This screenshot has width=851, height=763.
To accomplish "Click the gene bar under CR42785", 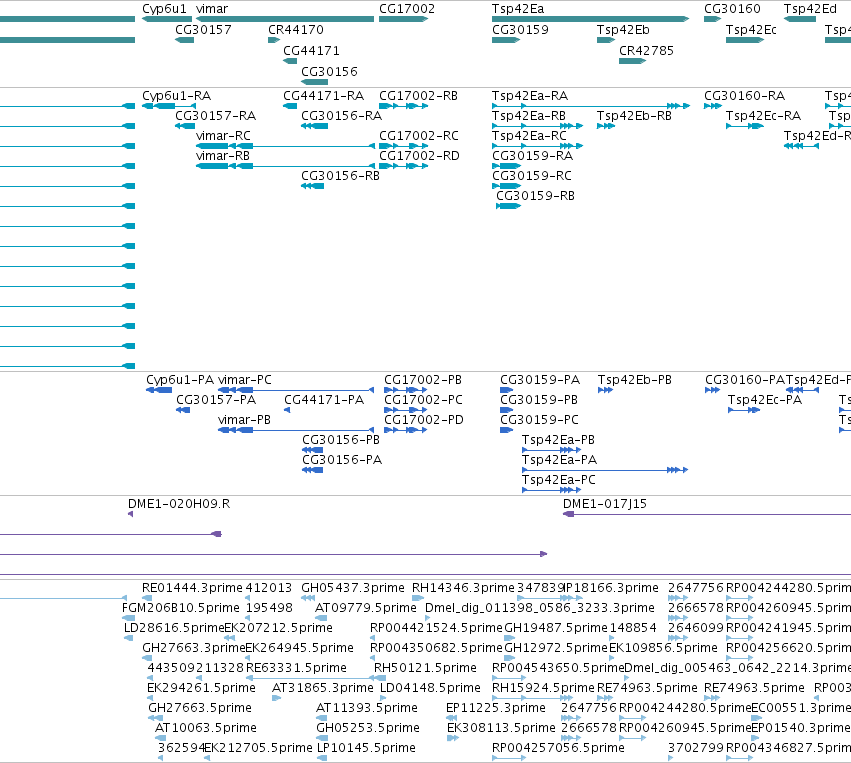I will 632,61.
